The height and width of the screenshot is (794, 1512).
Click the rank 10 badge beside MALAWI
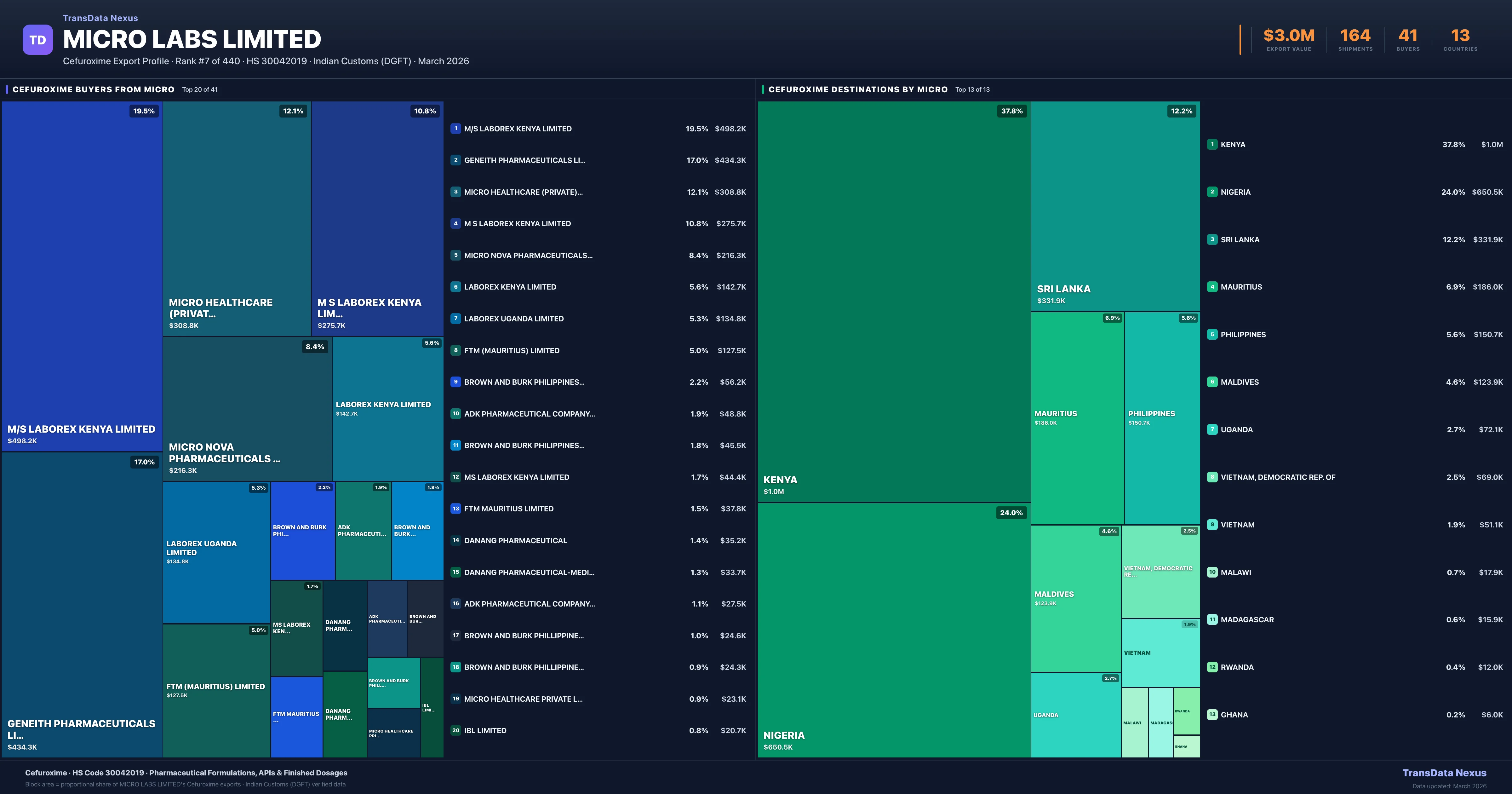pos(1212,572)
